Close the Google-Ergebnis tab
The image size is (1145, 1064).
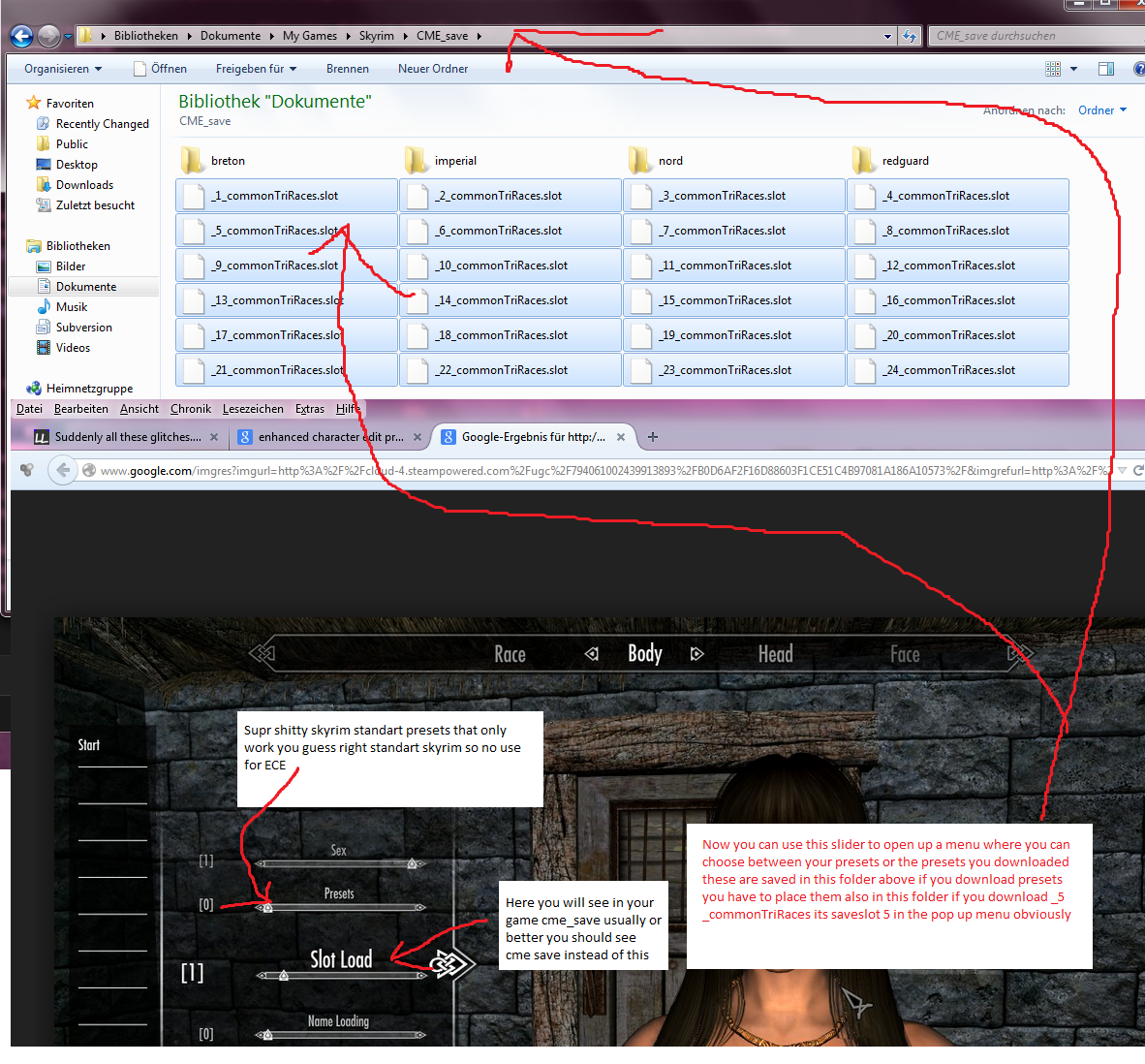(621, 437)
